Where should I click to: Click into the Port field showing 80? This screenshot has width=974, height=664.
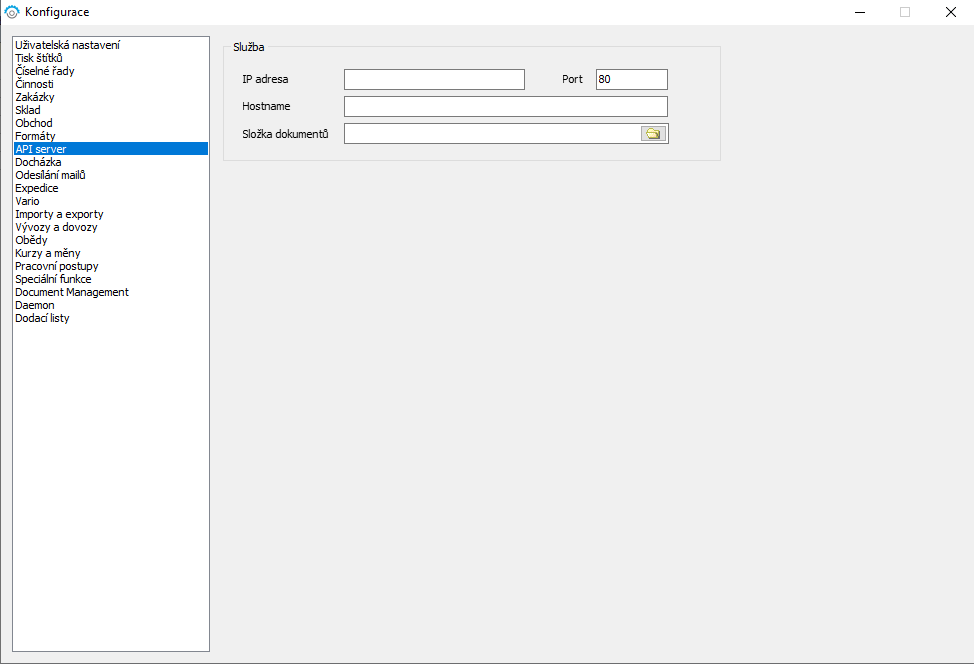[632, 80]
